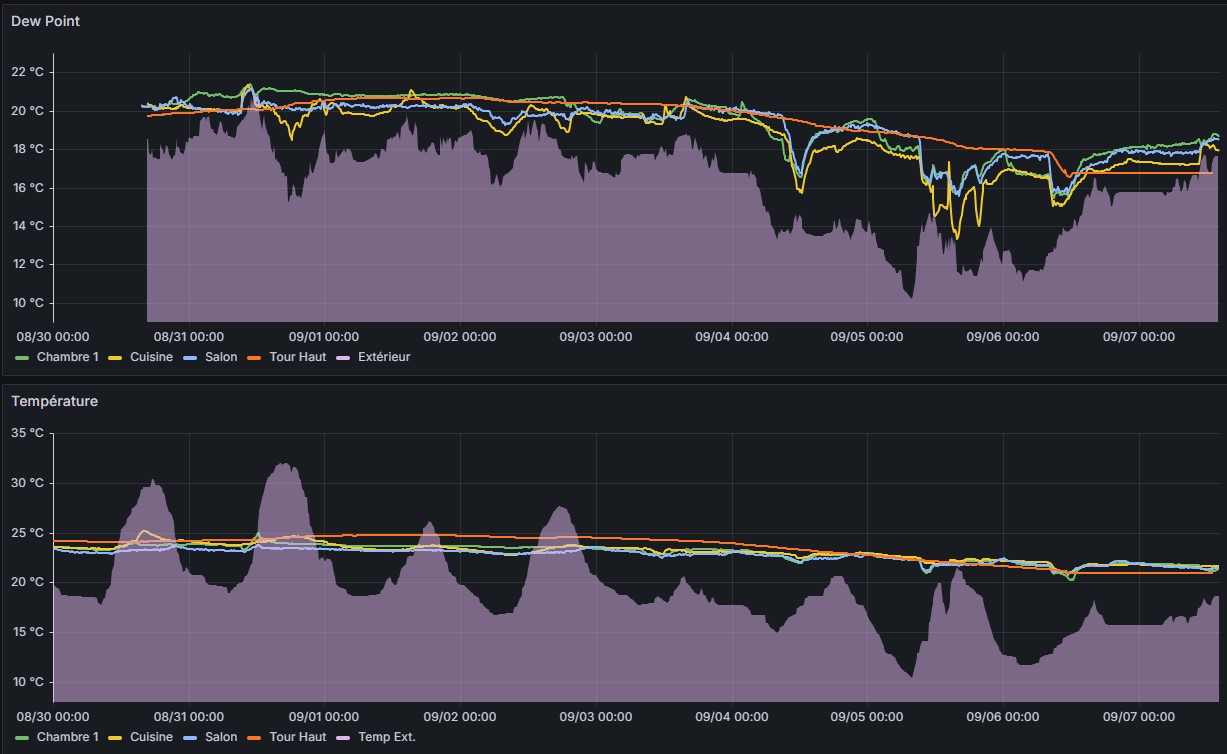The width and height of the screenshot is (1227, 754).
Task: Open the Dew Point panel title
Action: [x=45, y=21]
